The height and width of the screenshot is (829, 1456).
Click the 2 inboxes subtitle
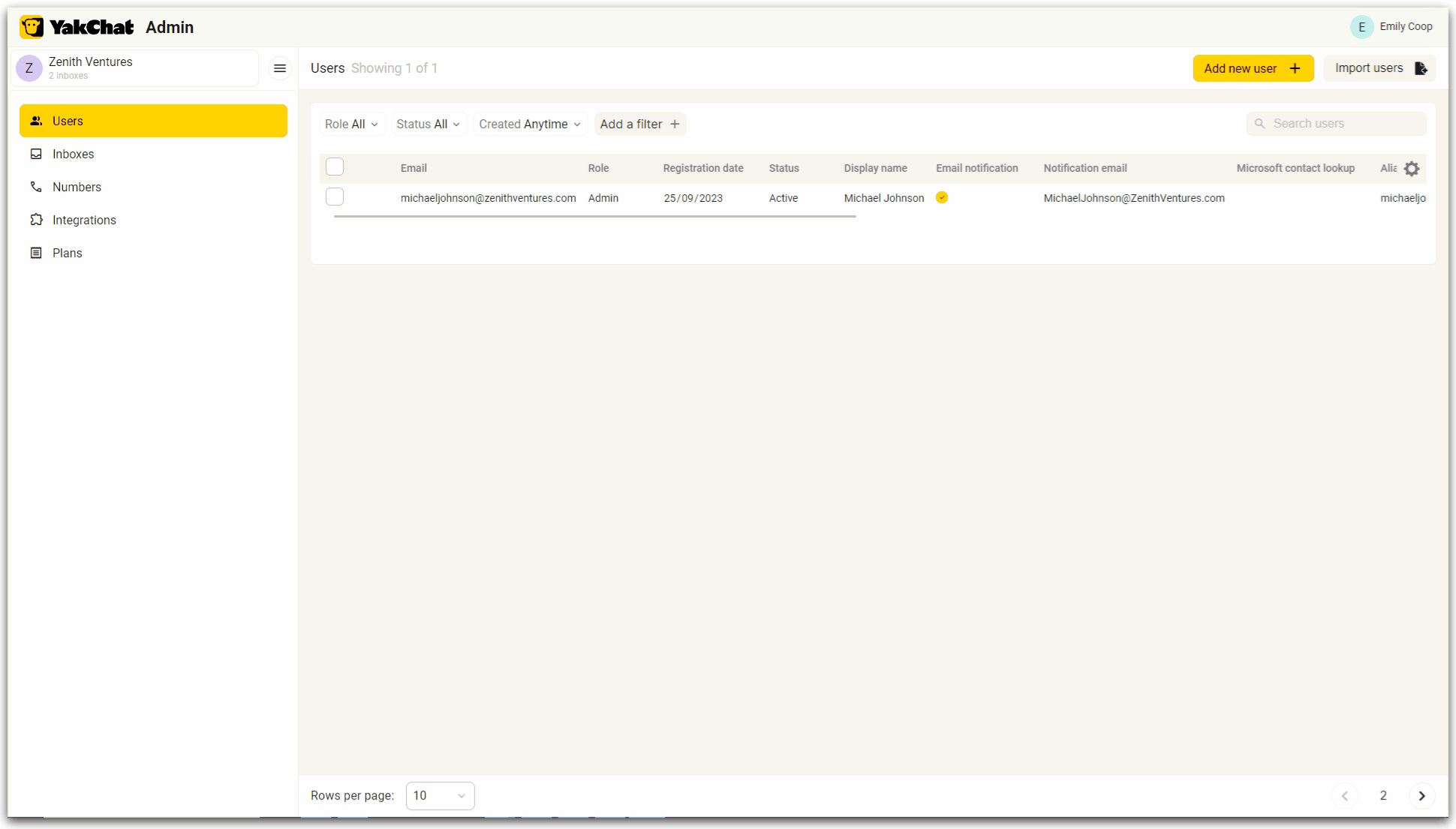(68, 76)
